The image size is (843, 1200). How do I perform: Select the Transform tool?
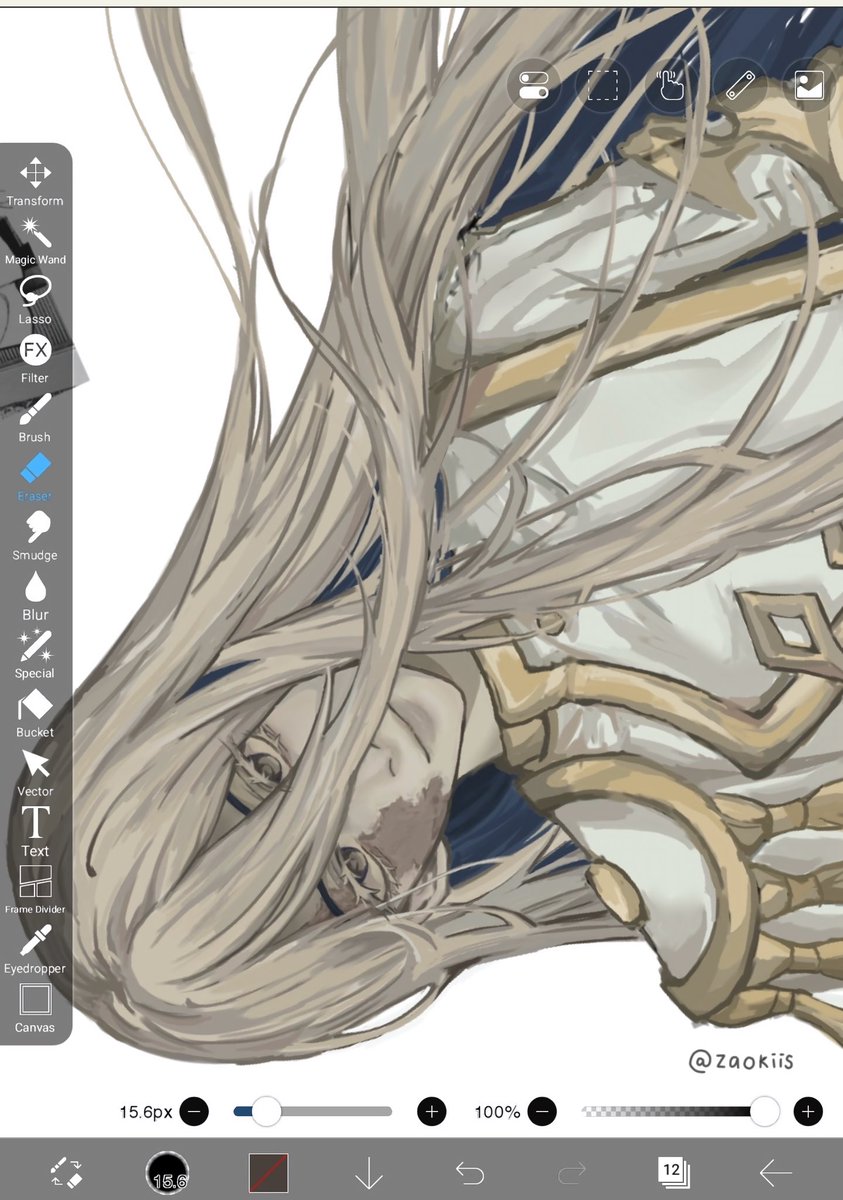tap(35, 182)
